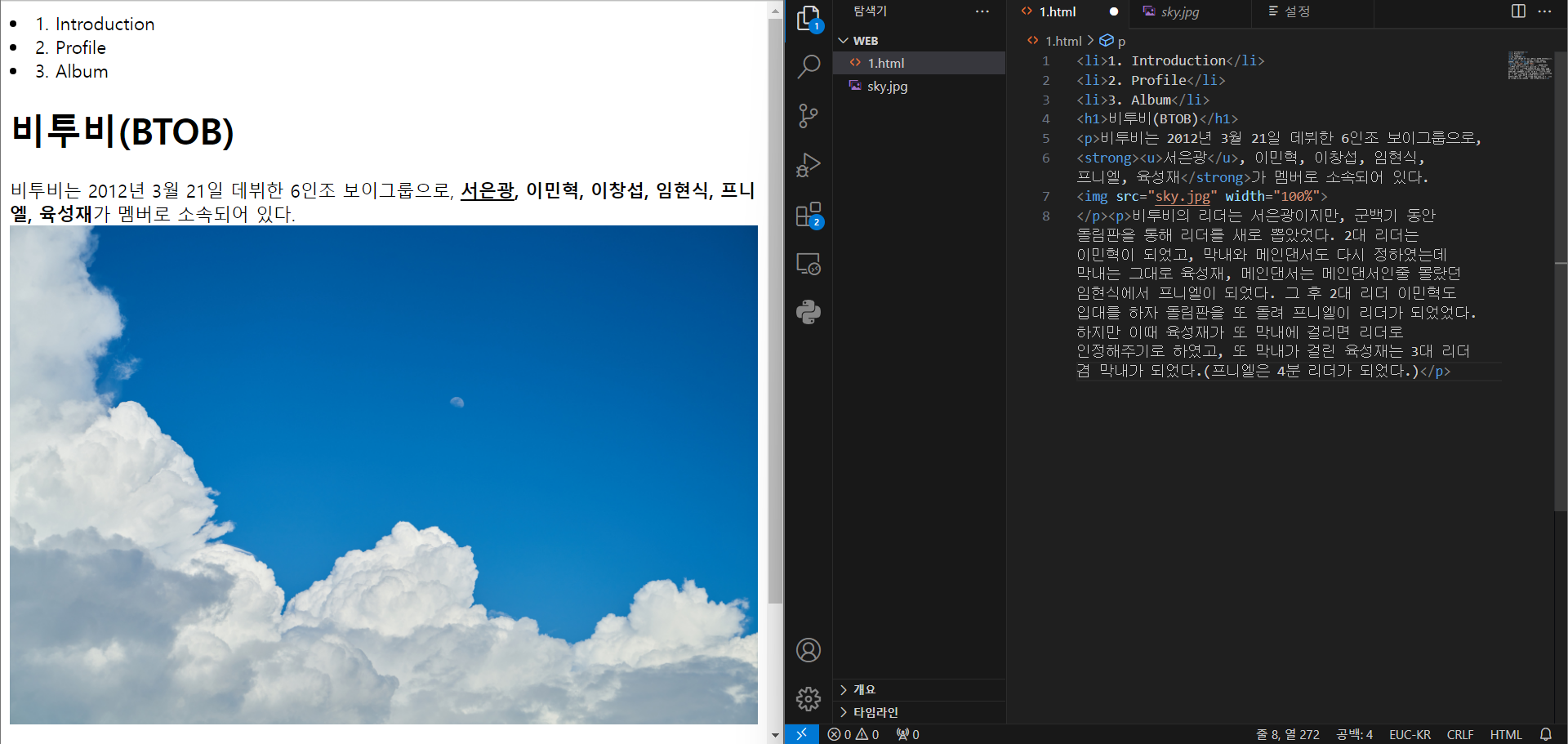Expand the 개요 outline section
This screenshot has width=1568, height=744.
click(x=920, y=689)
